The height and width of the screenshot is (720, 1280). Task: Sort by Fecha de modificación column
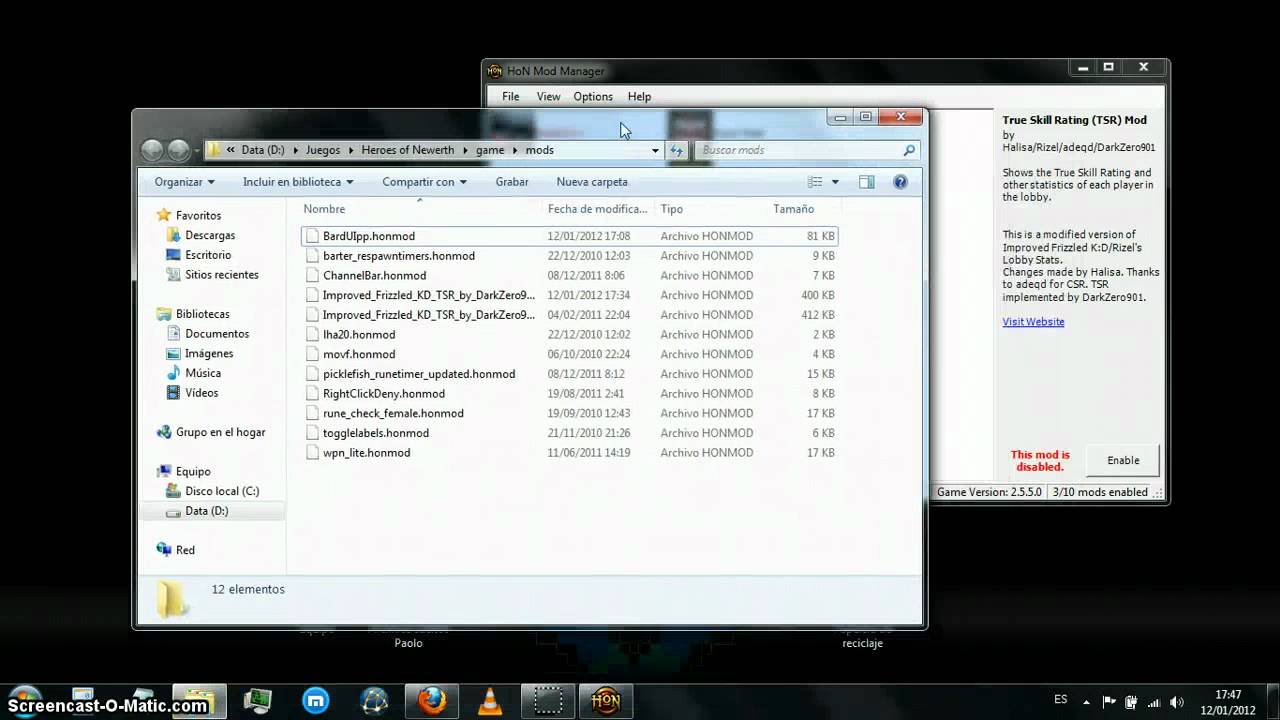[598, 209]
